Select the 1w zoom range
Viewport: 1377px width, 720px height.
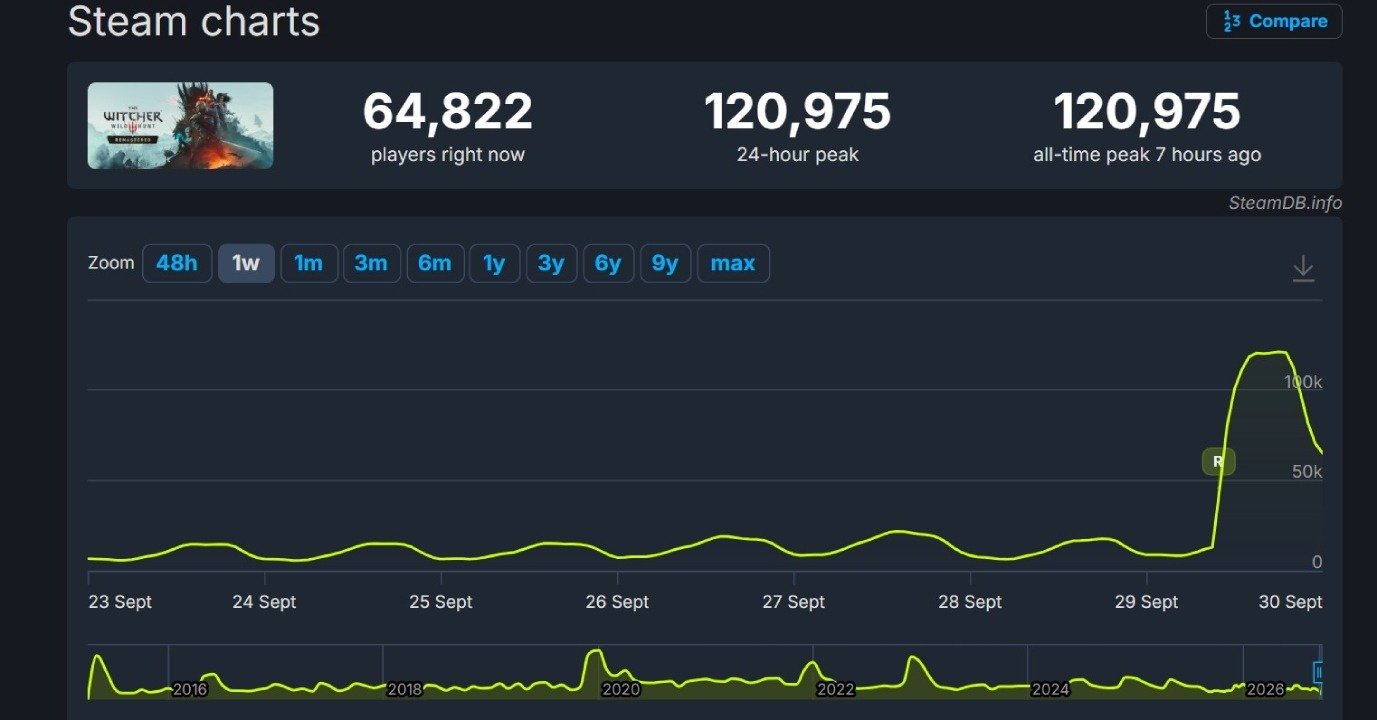pyautogui.click(x=246, y=264)
